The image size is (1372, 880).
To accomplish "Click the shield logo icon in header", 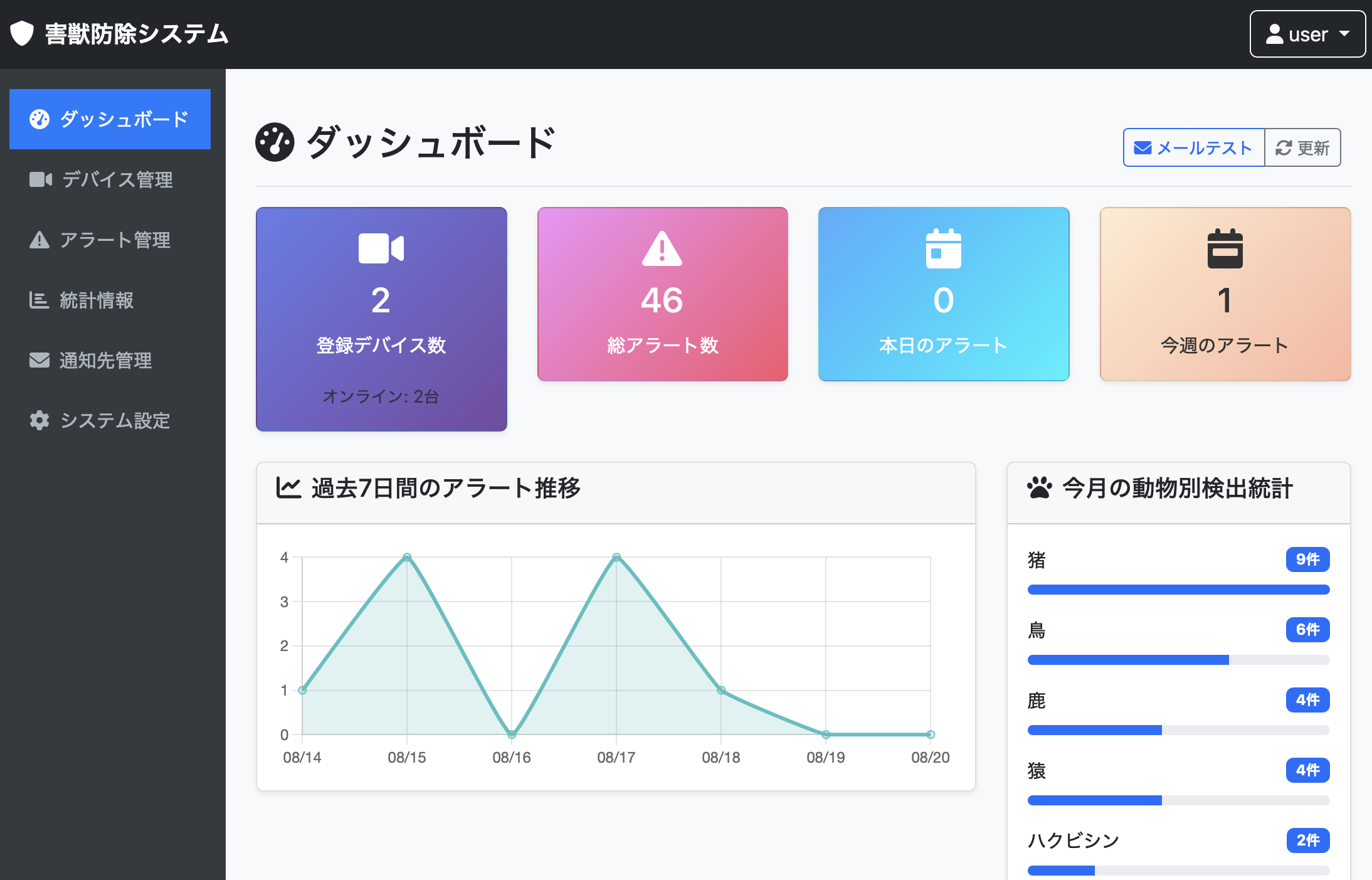I will tap(22, 34).
